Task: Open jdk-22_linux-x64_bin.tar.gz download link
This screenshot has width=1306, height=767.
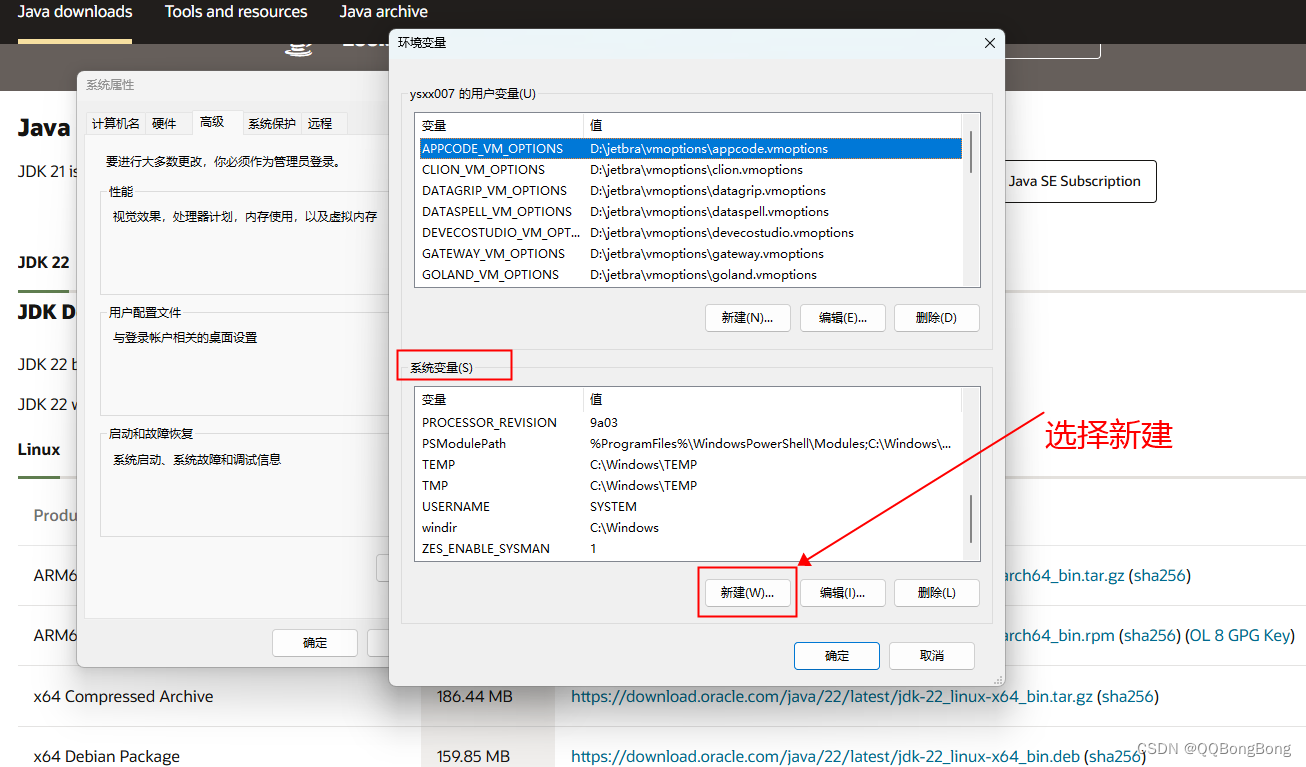Action: pos(832,696)
